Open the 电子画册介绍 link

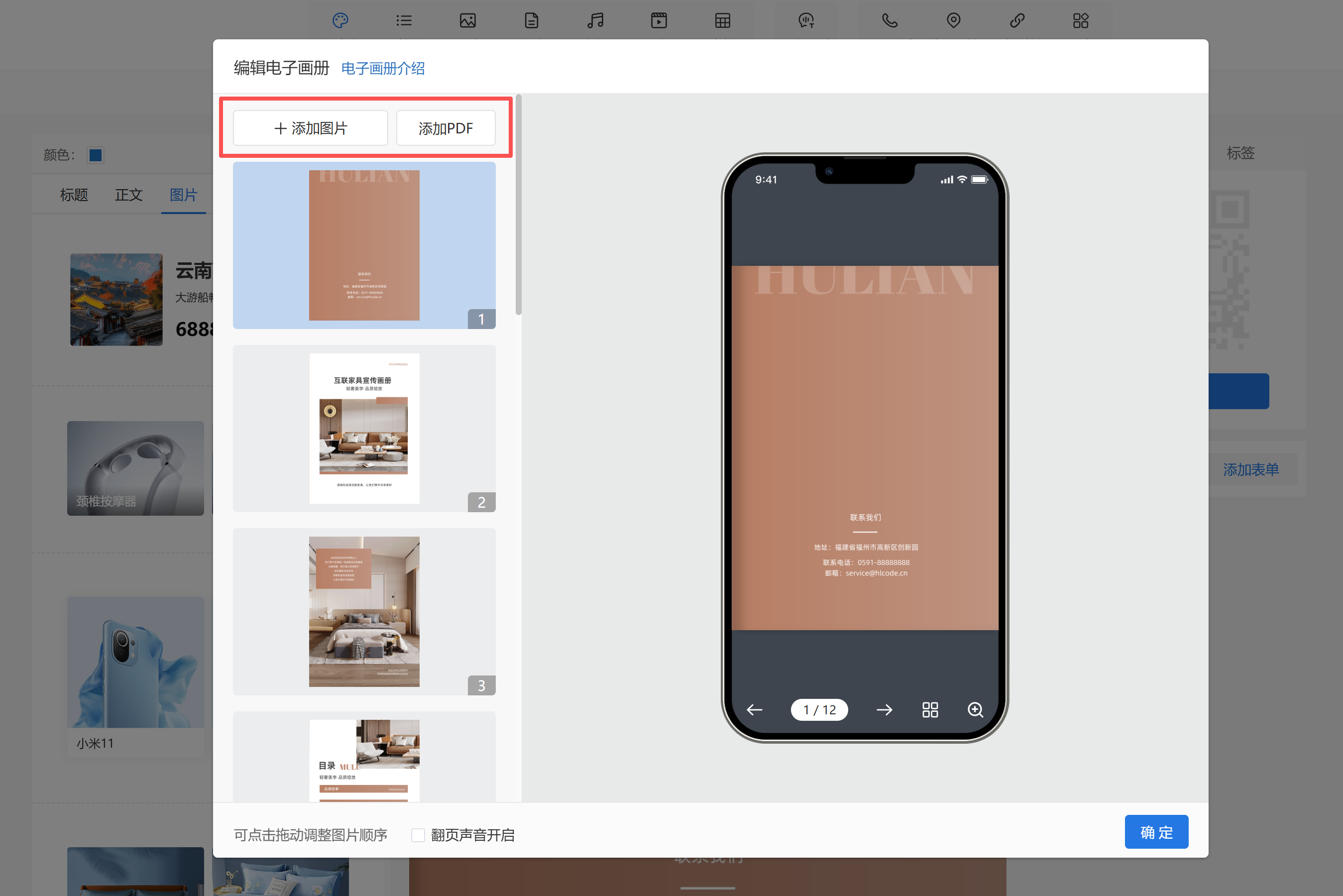(x=383, y=69)
